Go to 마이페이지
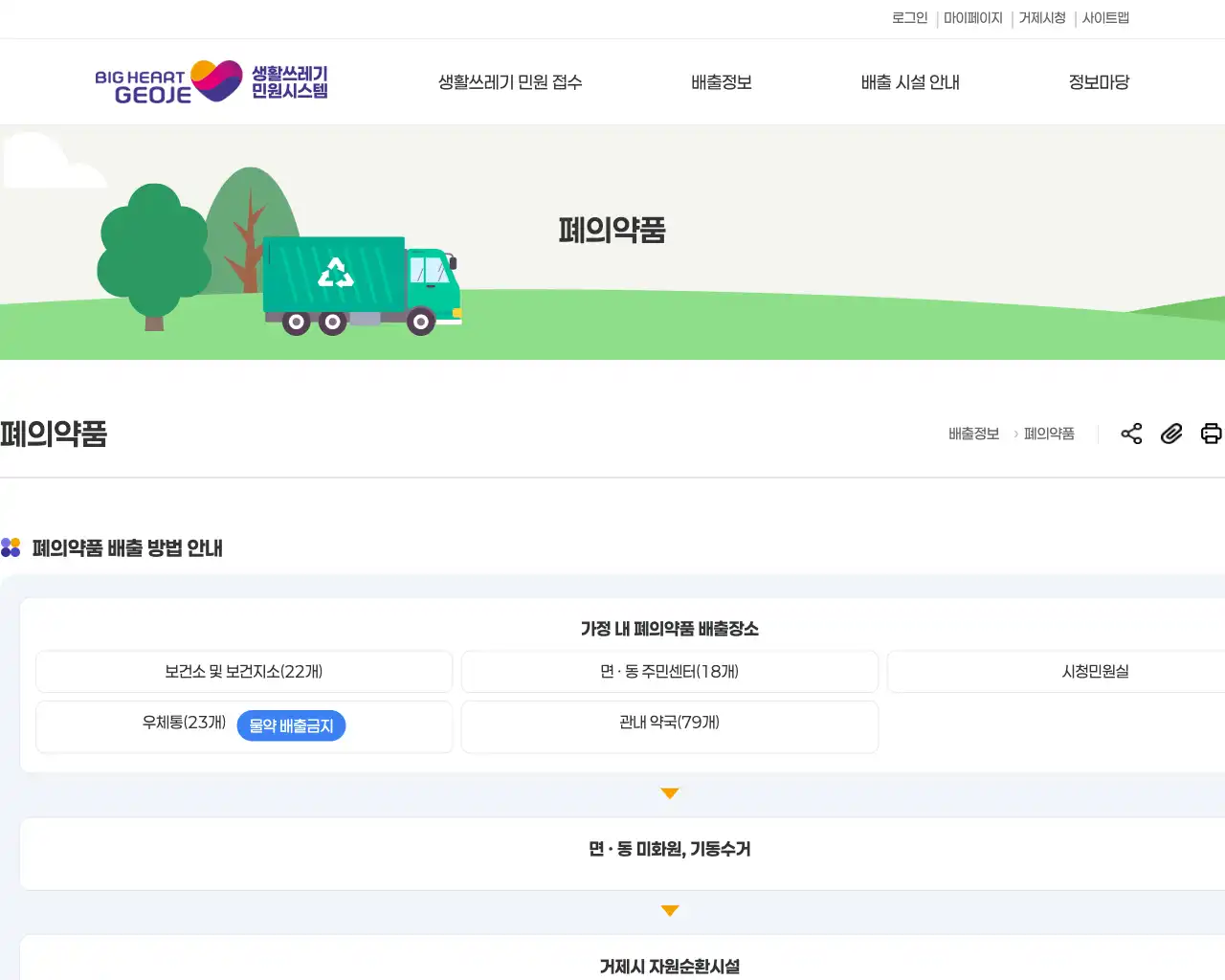Viewport: 1225px width, 980px height. [x=973, y=18]
